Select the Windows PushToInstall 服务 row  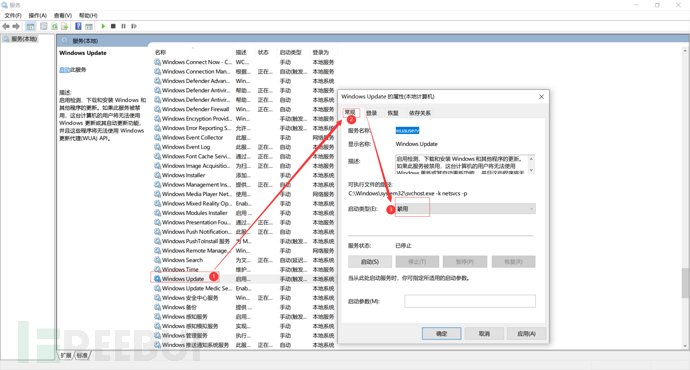click(244, 241)
